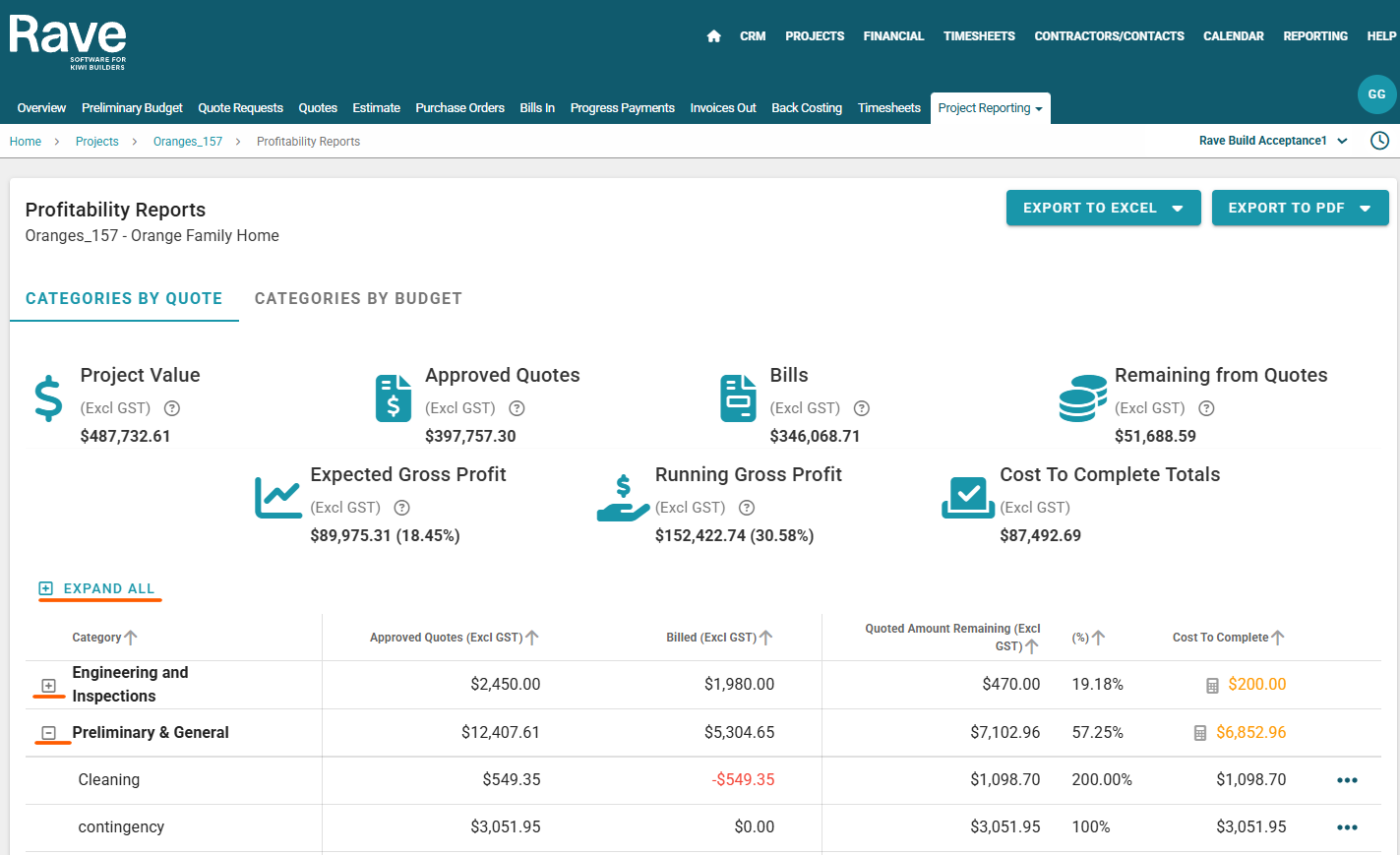Collapse the Preliminary & General category
This screenshot has height=855, width=1400.
48,733
